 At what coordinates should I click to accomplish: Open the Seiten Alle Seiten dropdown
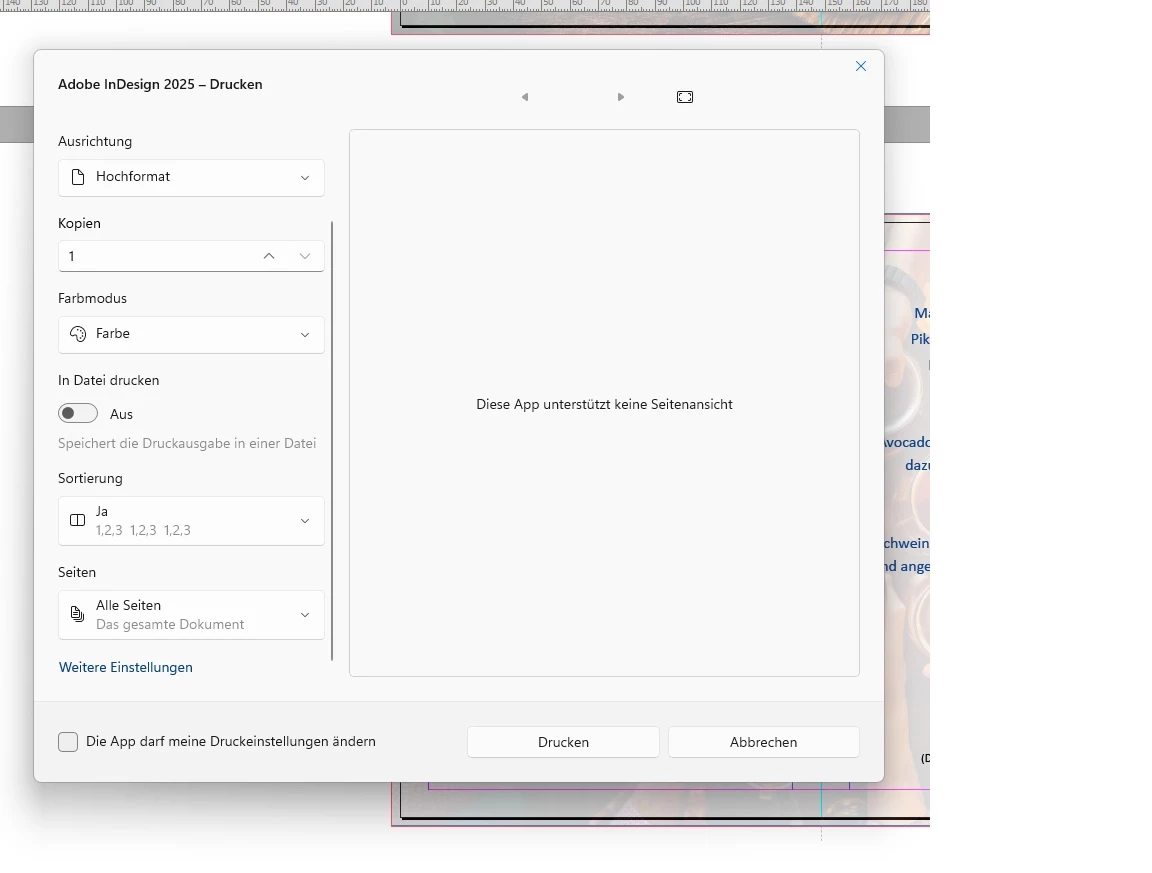point(191,614)
